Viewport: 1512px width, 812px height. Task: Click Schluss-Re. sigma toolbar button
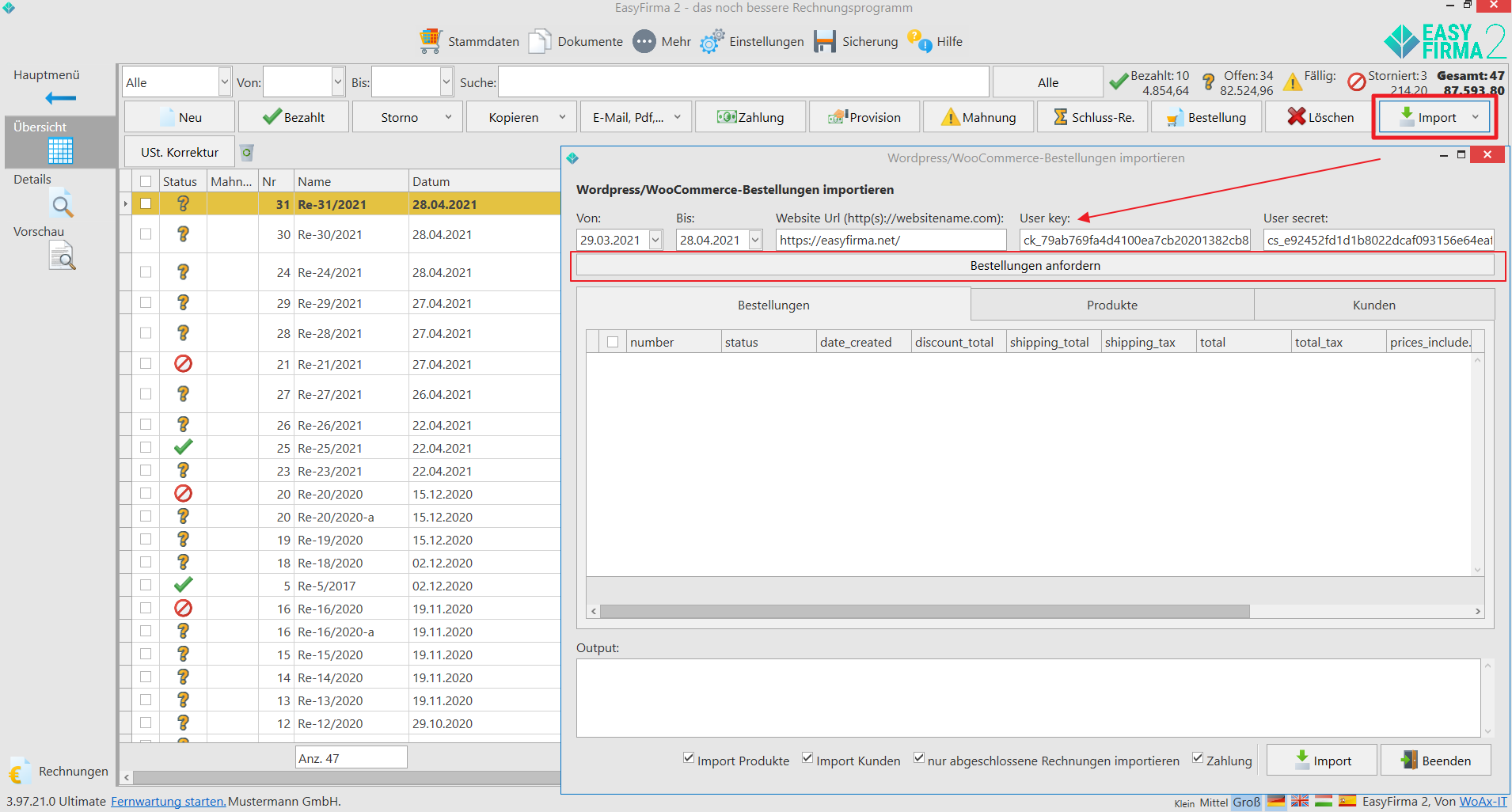(1092, 117)
